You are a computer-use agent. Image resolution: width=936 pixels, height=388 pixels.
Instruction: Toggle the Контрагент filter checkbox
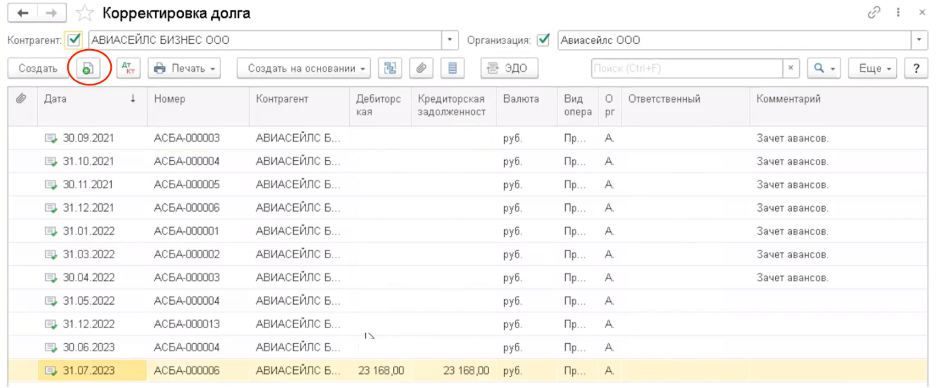click(x=74, y=41)
